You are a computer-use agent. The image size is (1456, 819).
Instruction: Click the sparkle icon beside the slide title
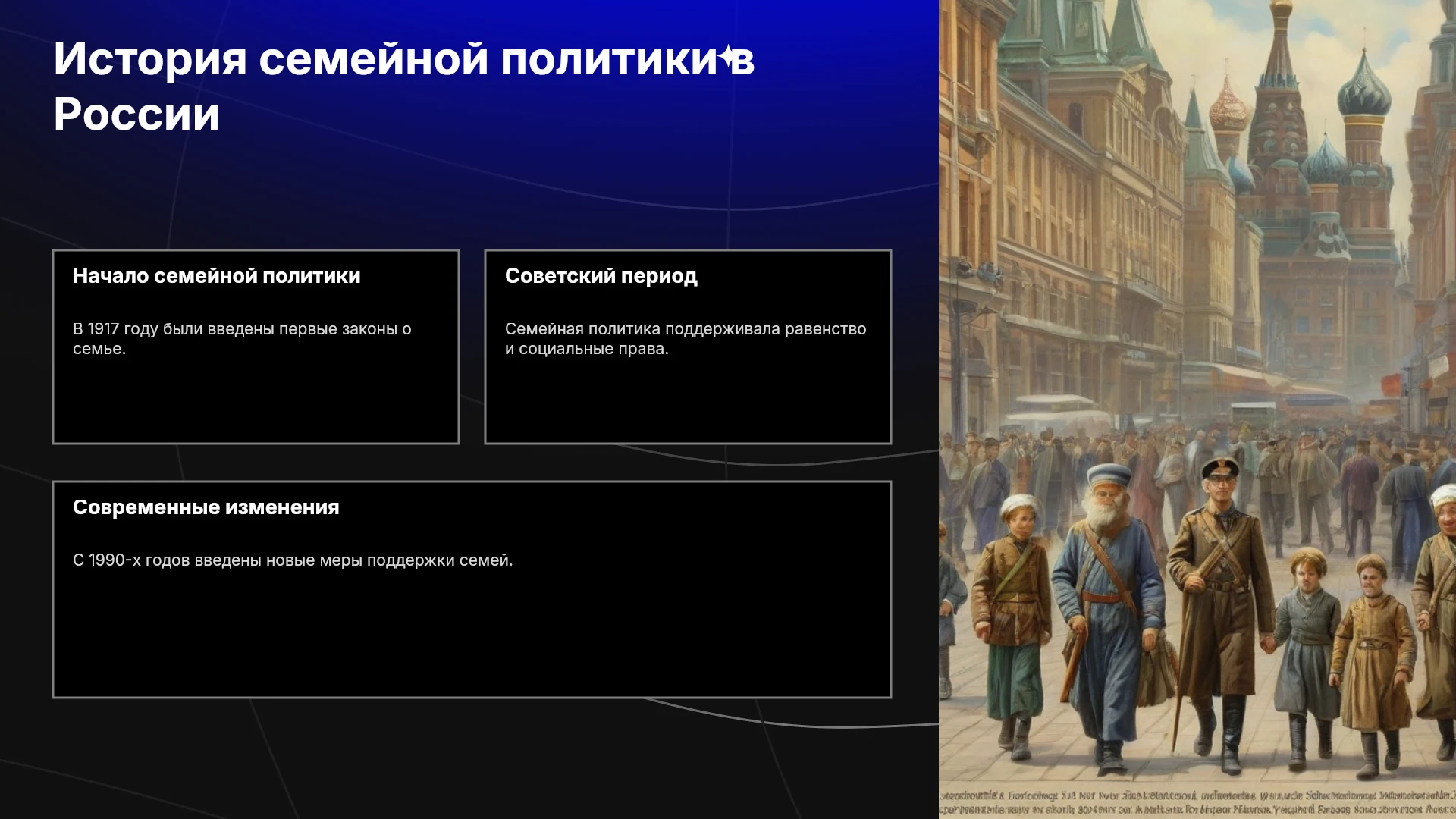726,56
